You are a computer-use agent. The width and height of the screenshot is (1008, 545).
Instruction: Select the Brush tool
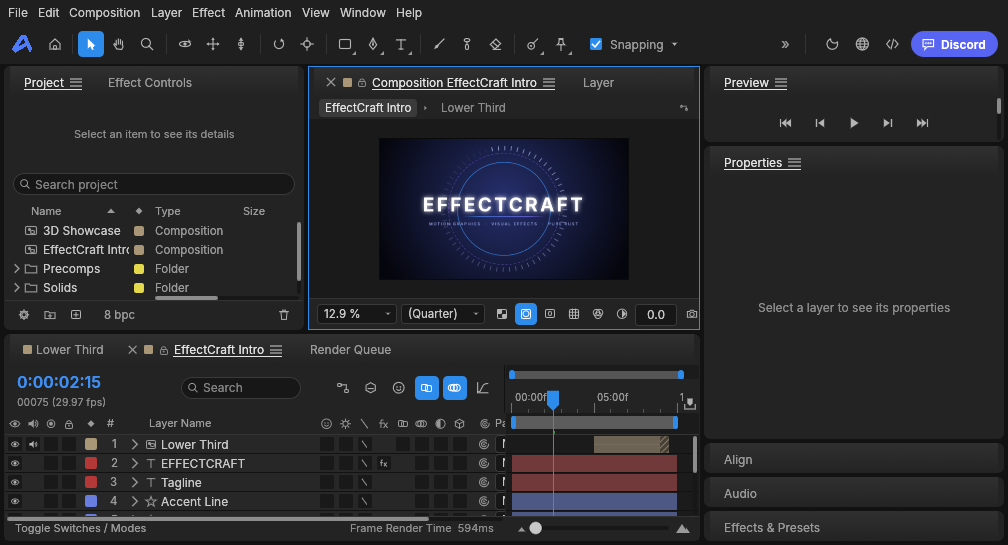click(x=439, y=44)
